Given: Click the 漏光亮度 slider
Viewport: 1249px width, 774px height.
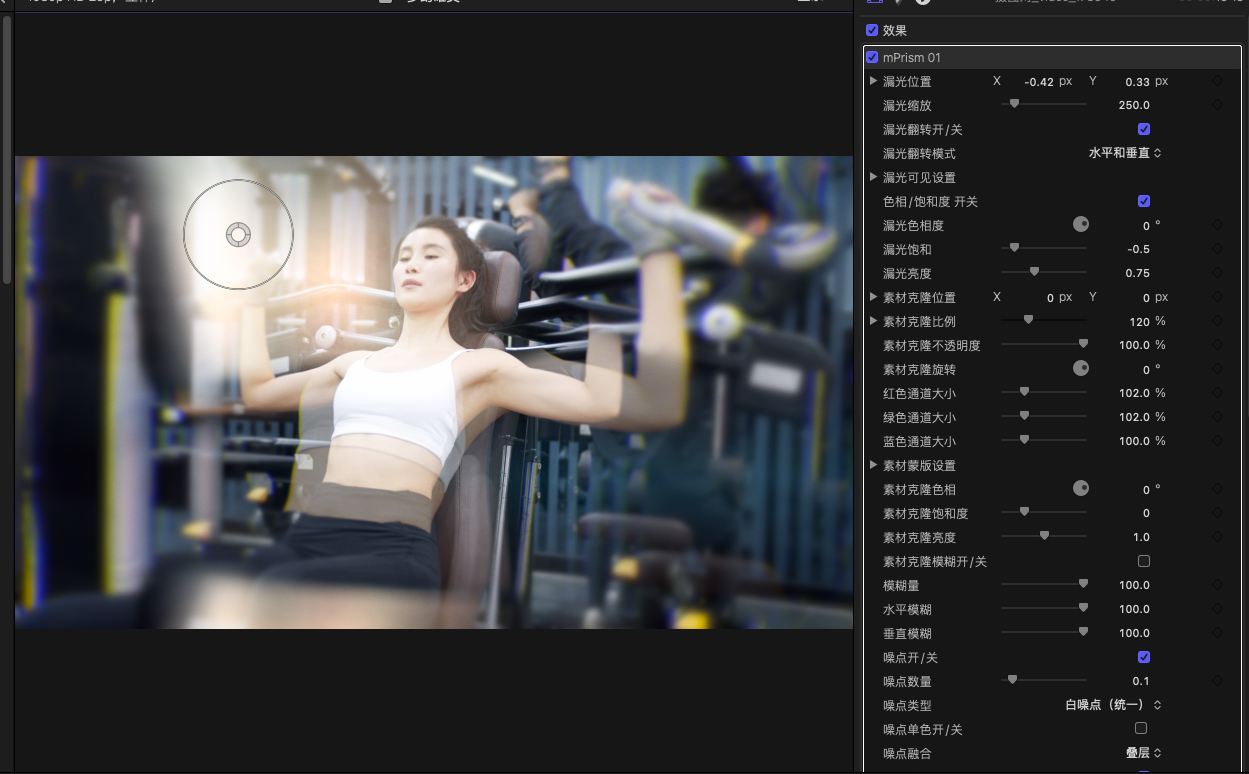Looking at the screenshot, I should click(1044, 272).
